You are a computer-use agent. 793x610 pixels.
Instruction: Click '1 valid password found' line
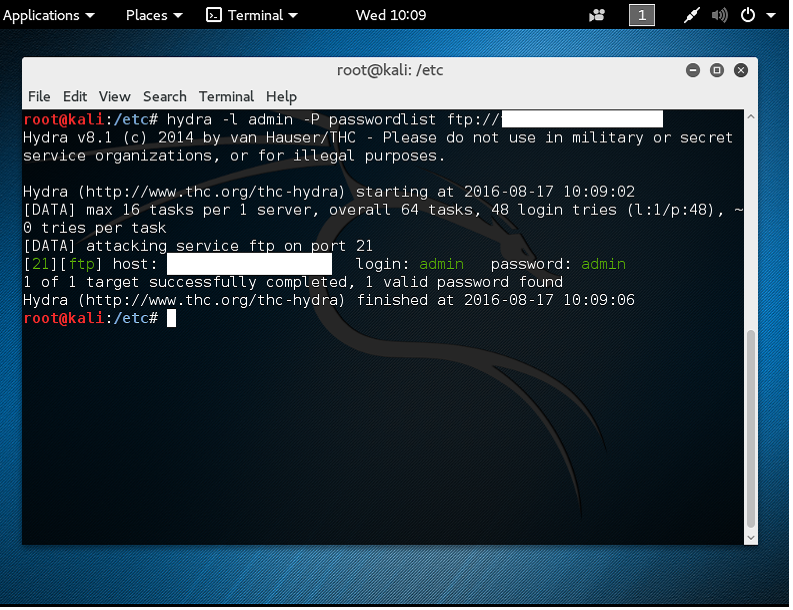(x=293, y=282)
